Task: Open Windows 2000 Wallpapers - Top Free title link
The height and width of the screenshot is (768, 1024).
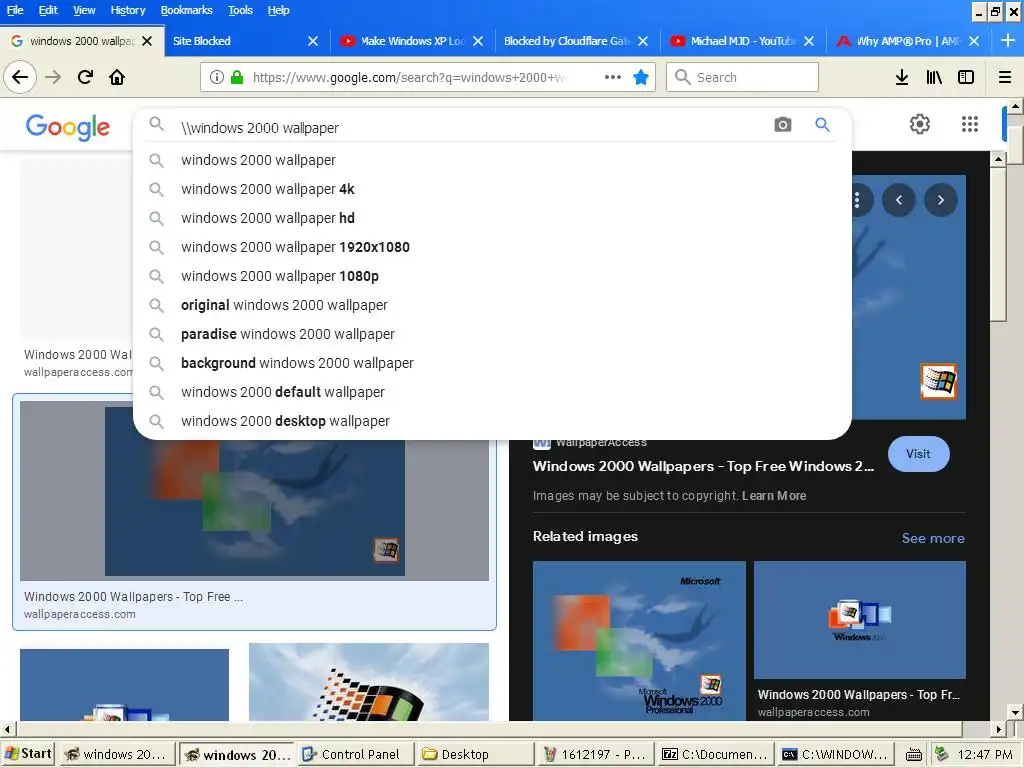Action: (x=703, y=466)
